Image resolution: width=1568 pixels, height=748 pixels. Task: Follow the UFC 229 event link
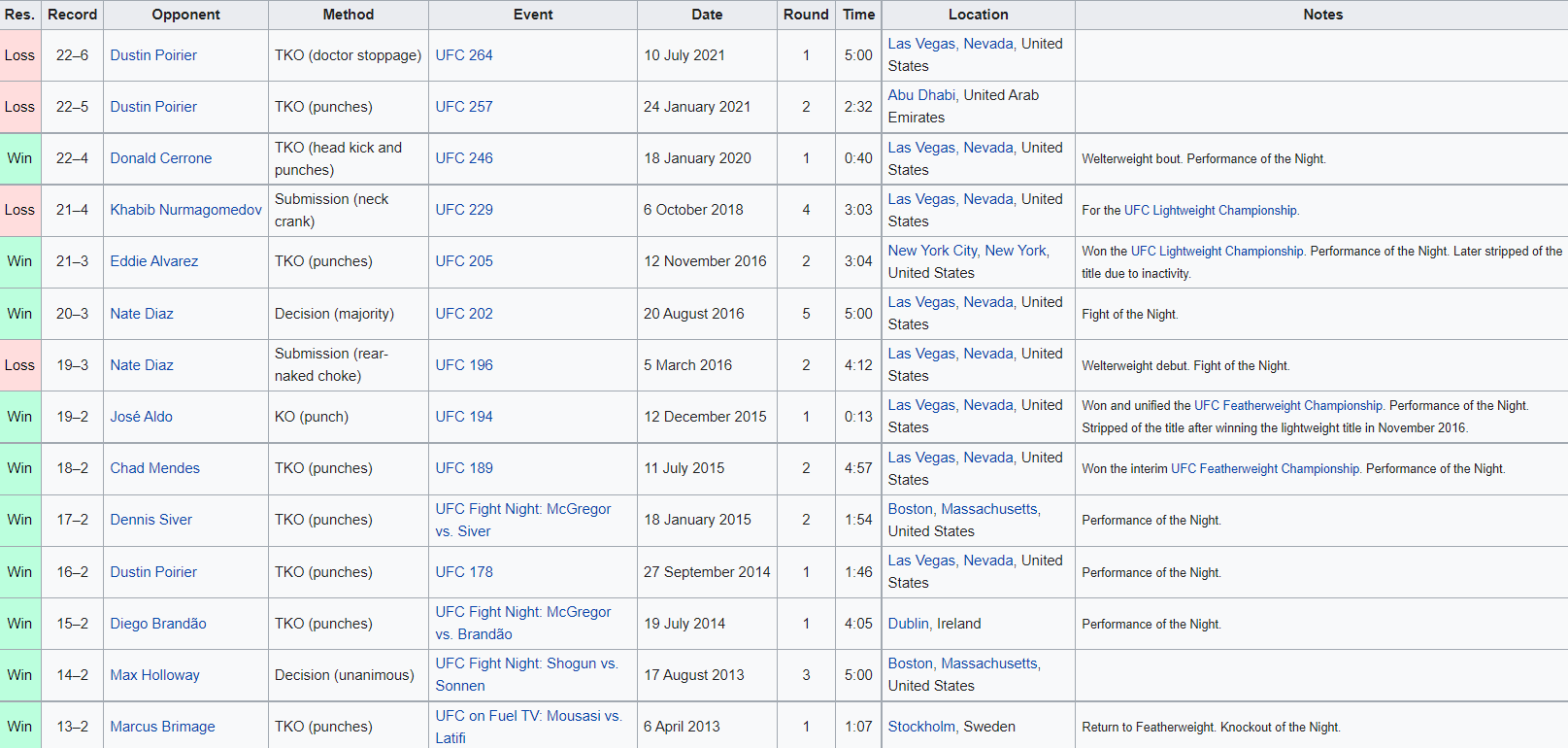[463, 210]
